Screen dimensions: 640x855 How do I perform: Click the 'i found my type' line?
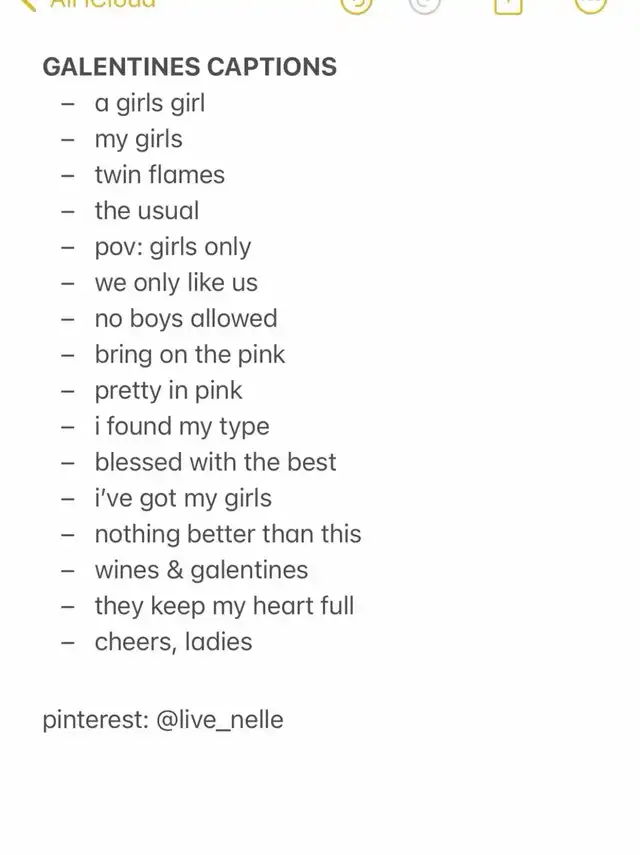coord(182,426)
